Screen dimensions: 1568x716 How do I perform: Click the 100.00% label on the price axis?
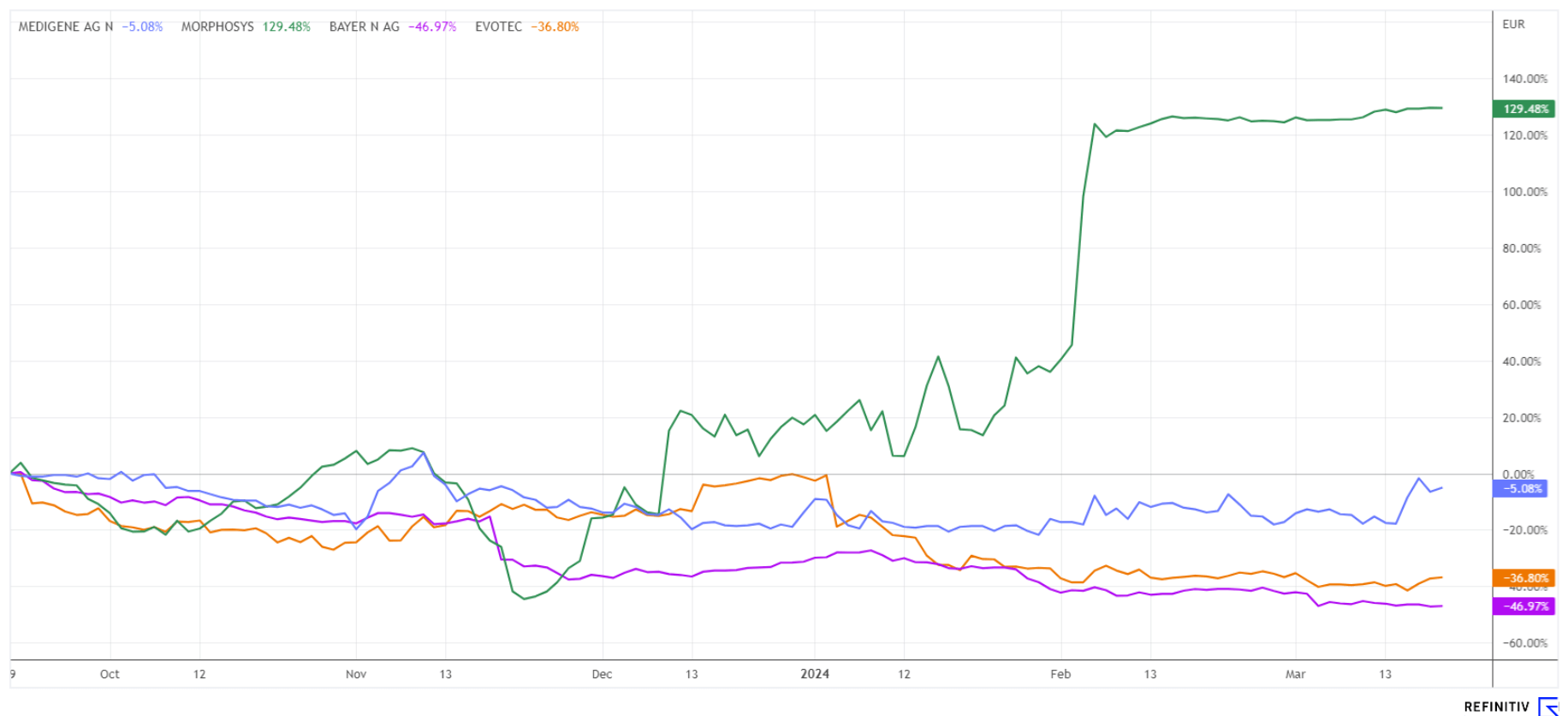click(x=1524, y=192)
